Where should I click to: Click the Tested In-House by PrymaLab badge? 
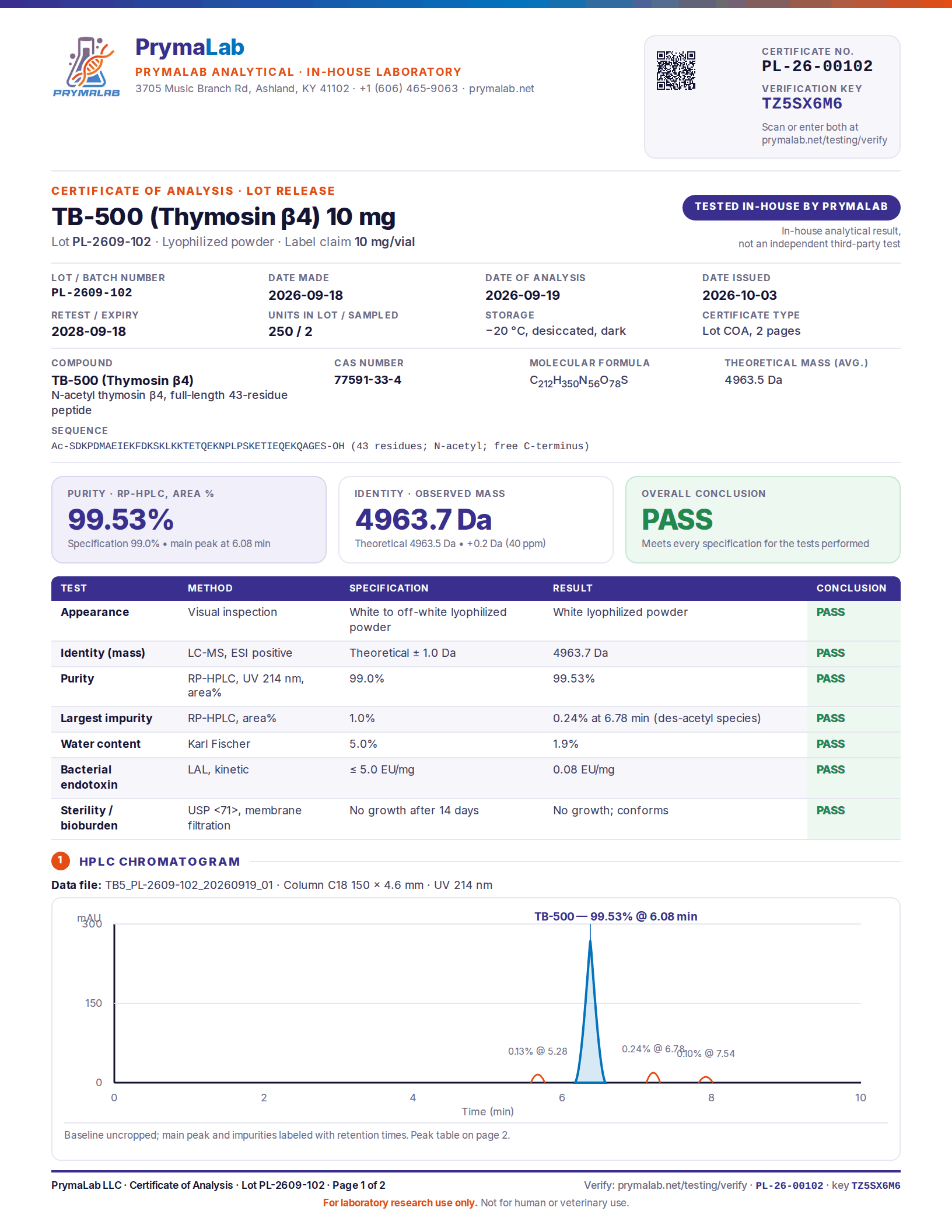click(791, 207)
